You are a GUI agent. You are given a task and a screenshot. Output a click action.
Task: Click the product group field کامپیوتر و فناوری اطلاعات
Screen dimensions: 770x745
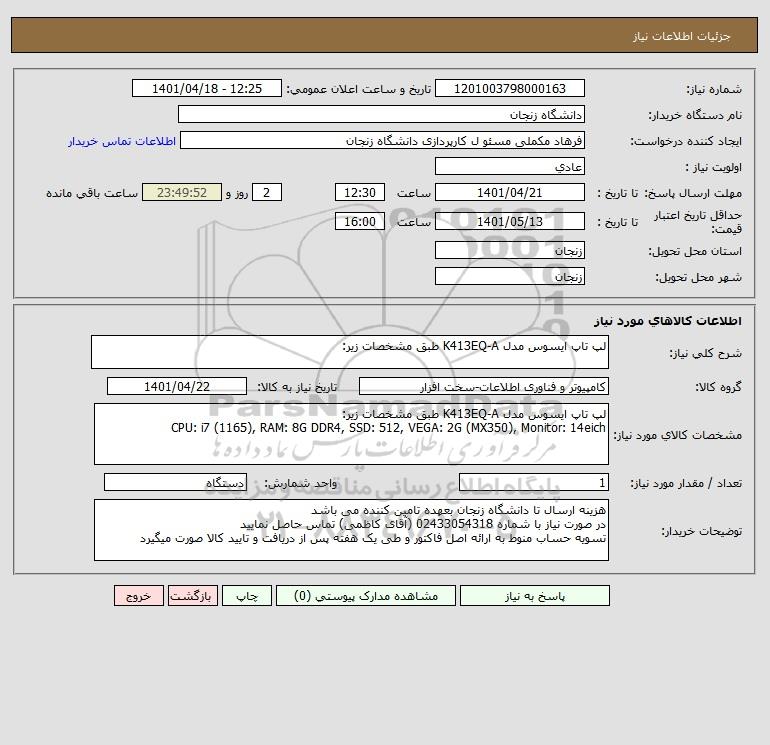pos(484,386)
